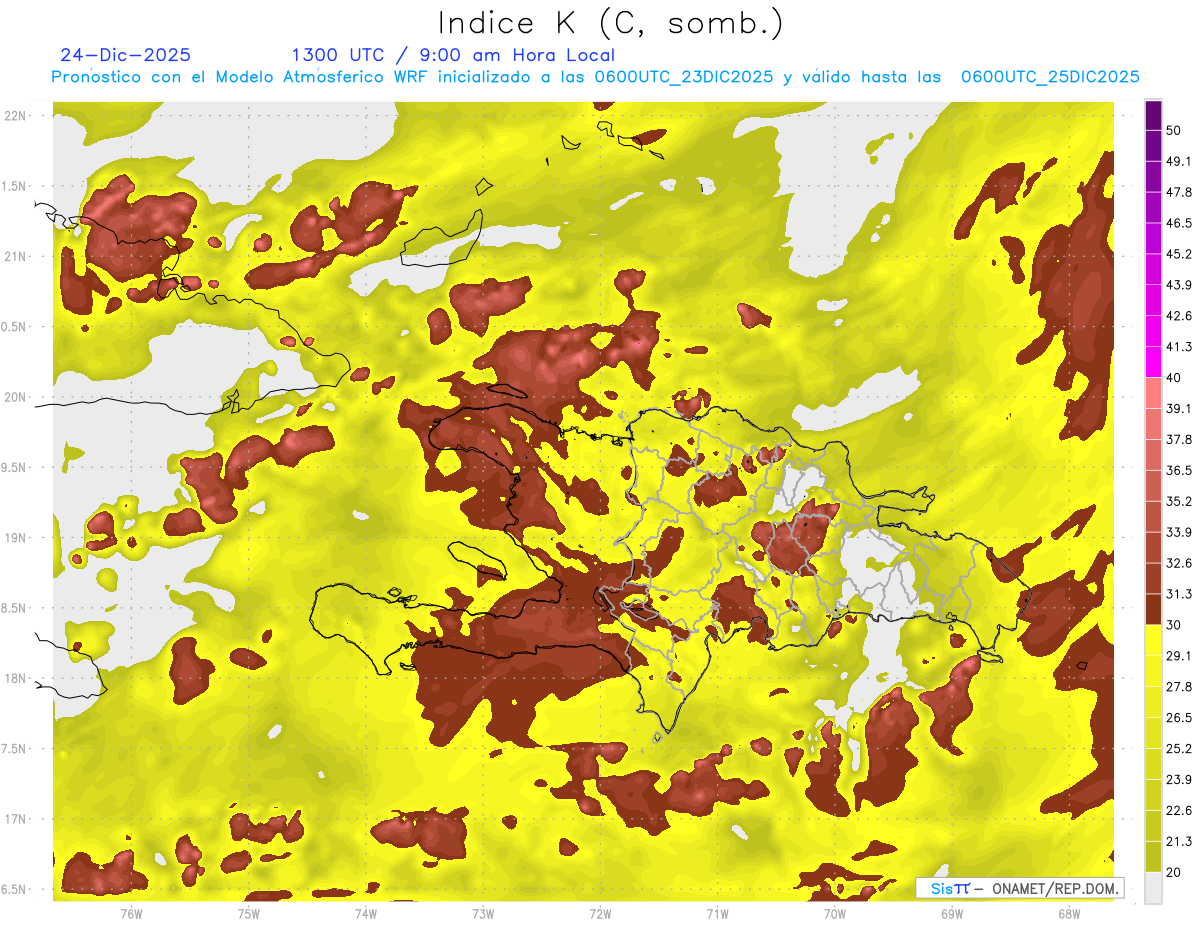Viewport: 1200px width, 927px height.
Task: Click legend value "25.2"
Action: [x=1179, y=748]
